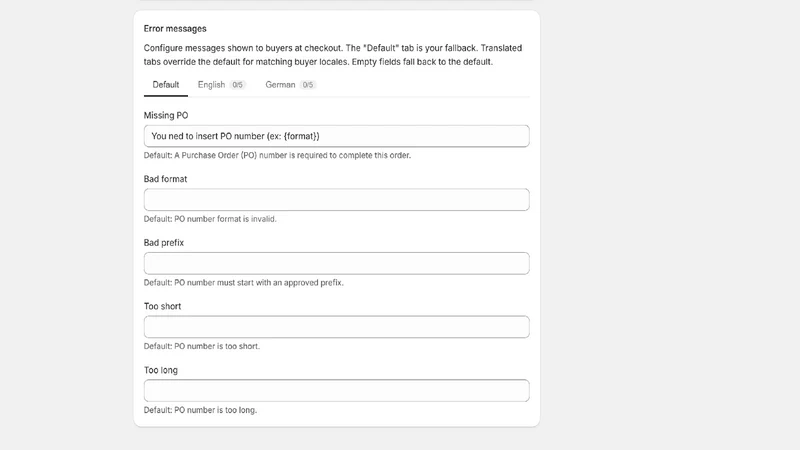The image size is (800, 450).
Task: Open the English translations tab
Action: [x=221, y=85]
